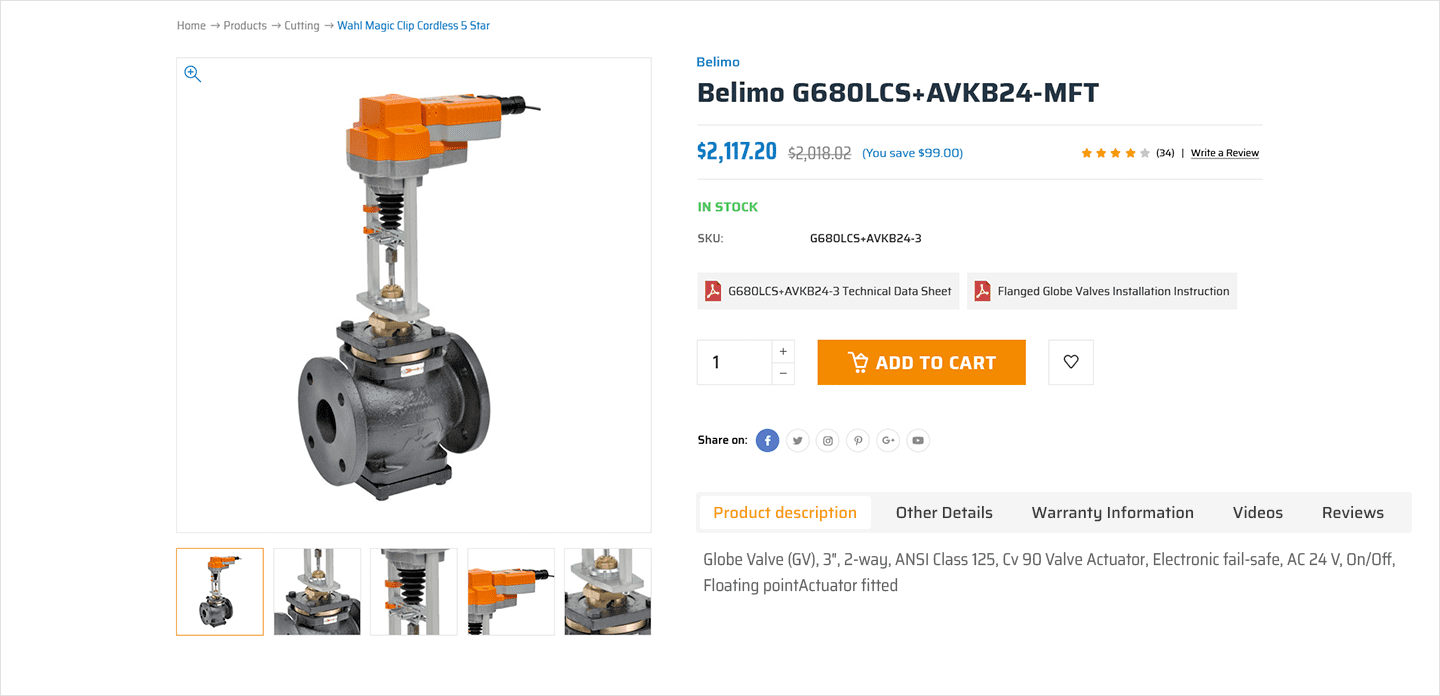Switch to the Other Details tab

(x=944, y=512)
